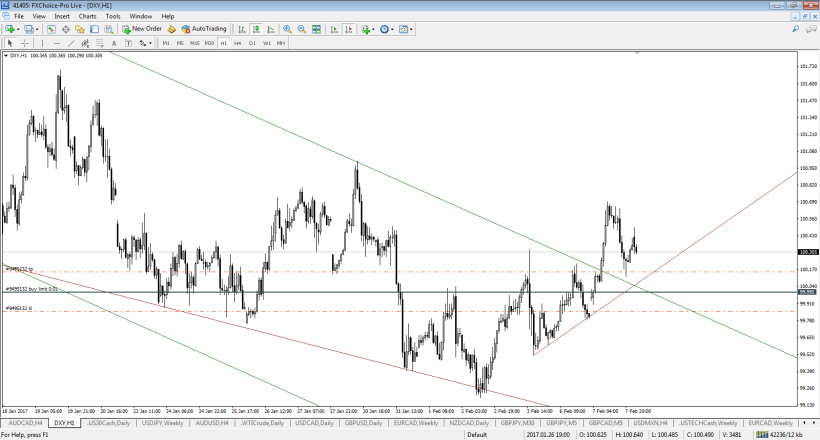Viewport: 820px width, 440px height.
Task: Expand the Profiles dropdown arrow
Action: (37, 29)
